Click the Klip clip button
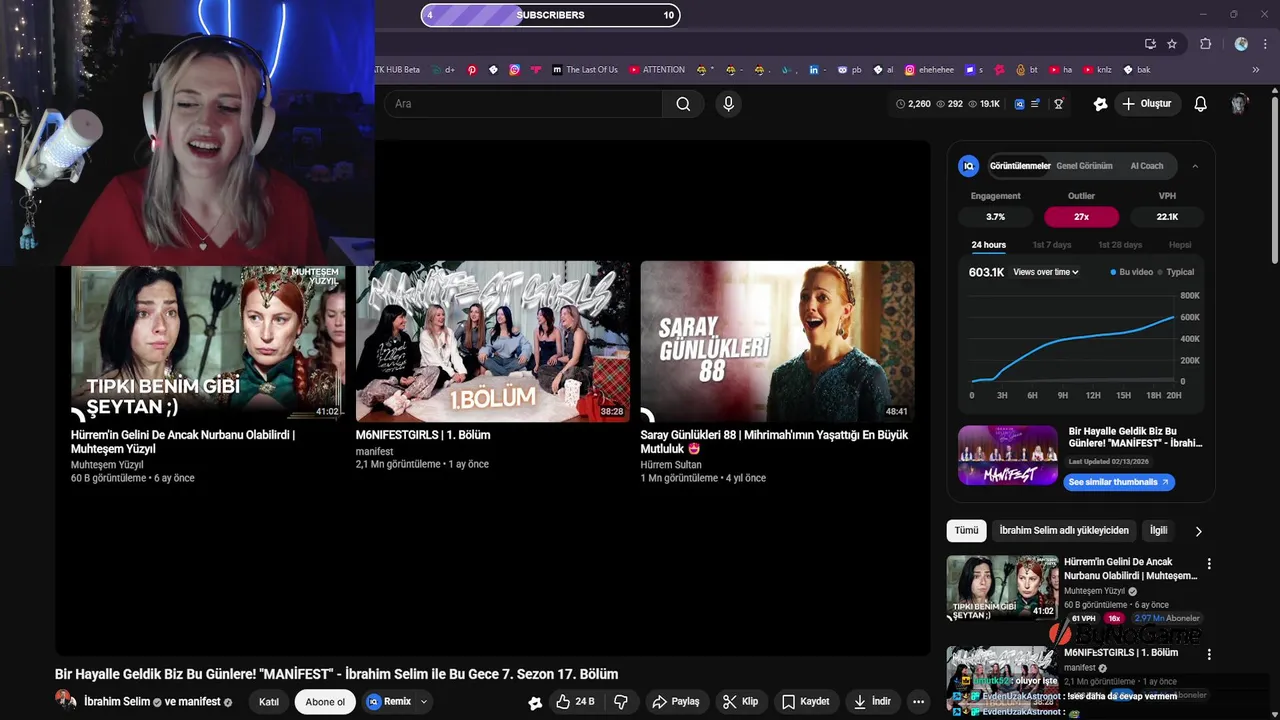This screenshot has height=720, width=1280. point(741,702)
